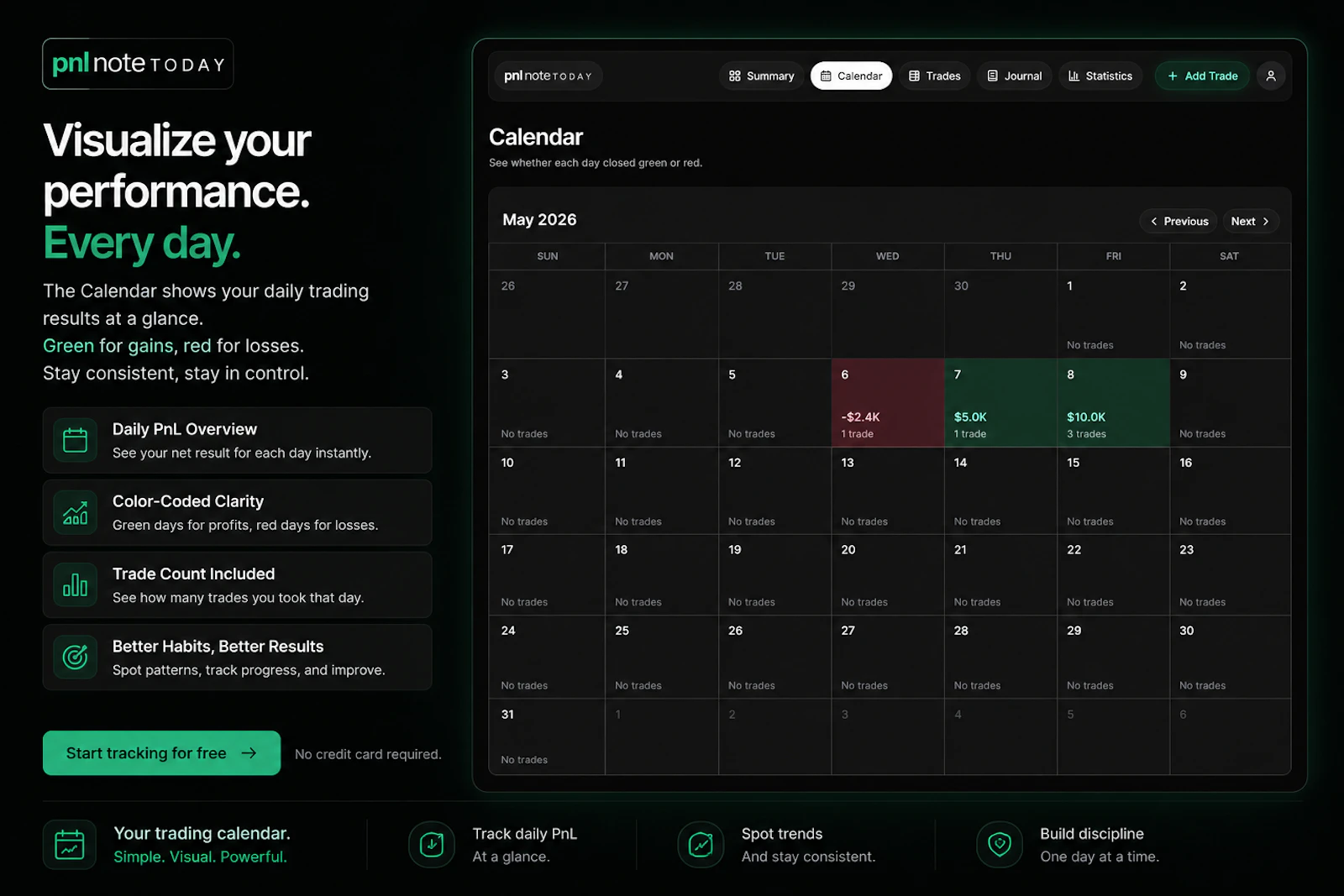Viewport: 1344px width, 896px height.
Task: Select calendar day 1 under FRI
Action: tap(1113, 314)
